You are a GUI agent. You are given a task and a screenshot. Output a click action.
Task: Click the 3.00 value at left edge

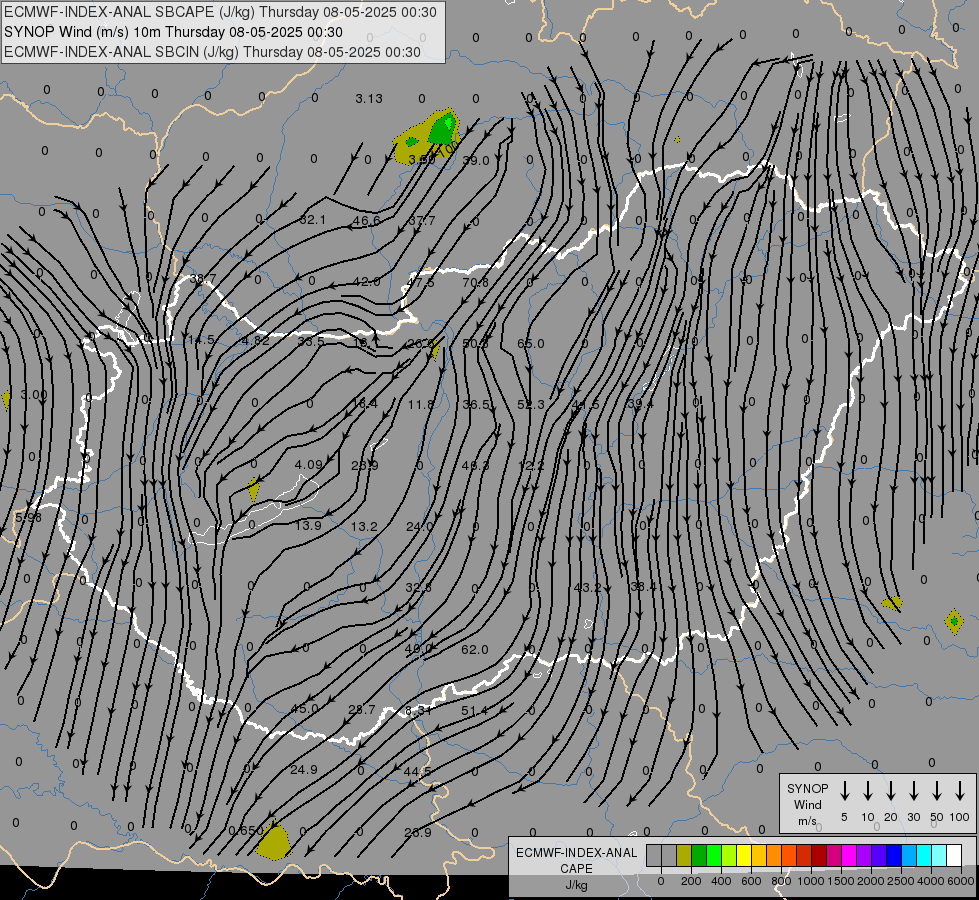pos(34,395)
